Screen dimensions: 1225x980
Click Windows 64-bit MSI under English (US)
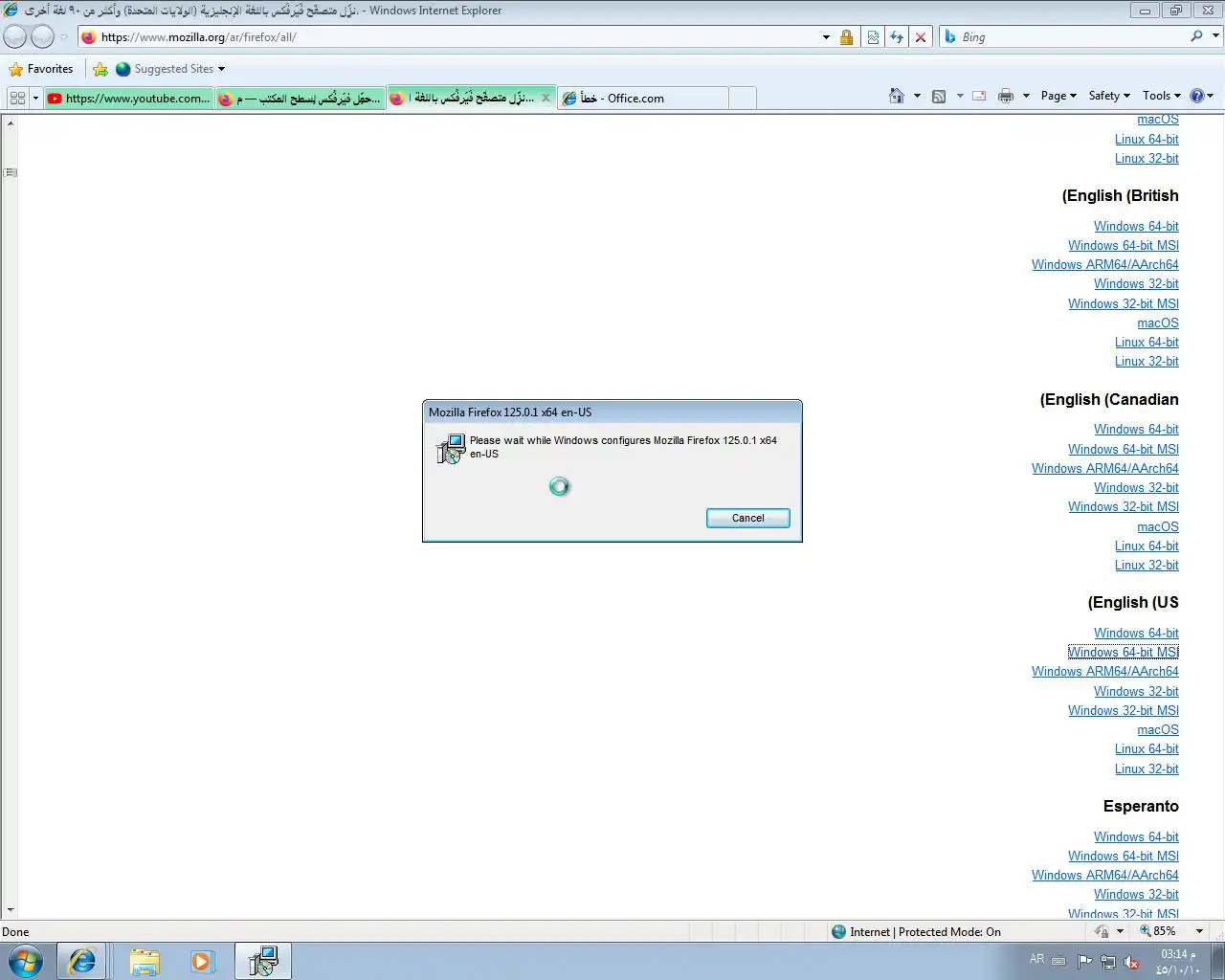pos(1124,653)
